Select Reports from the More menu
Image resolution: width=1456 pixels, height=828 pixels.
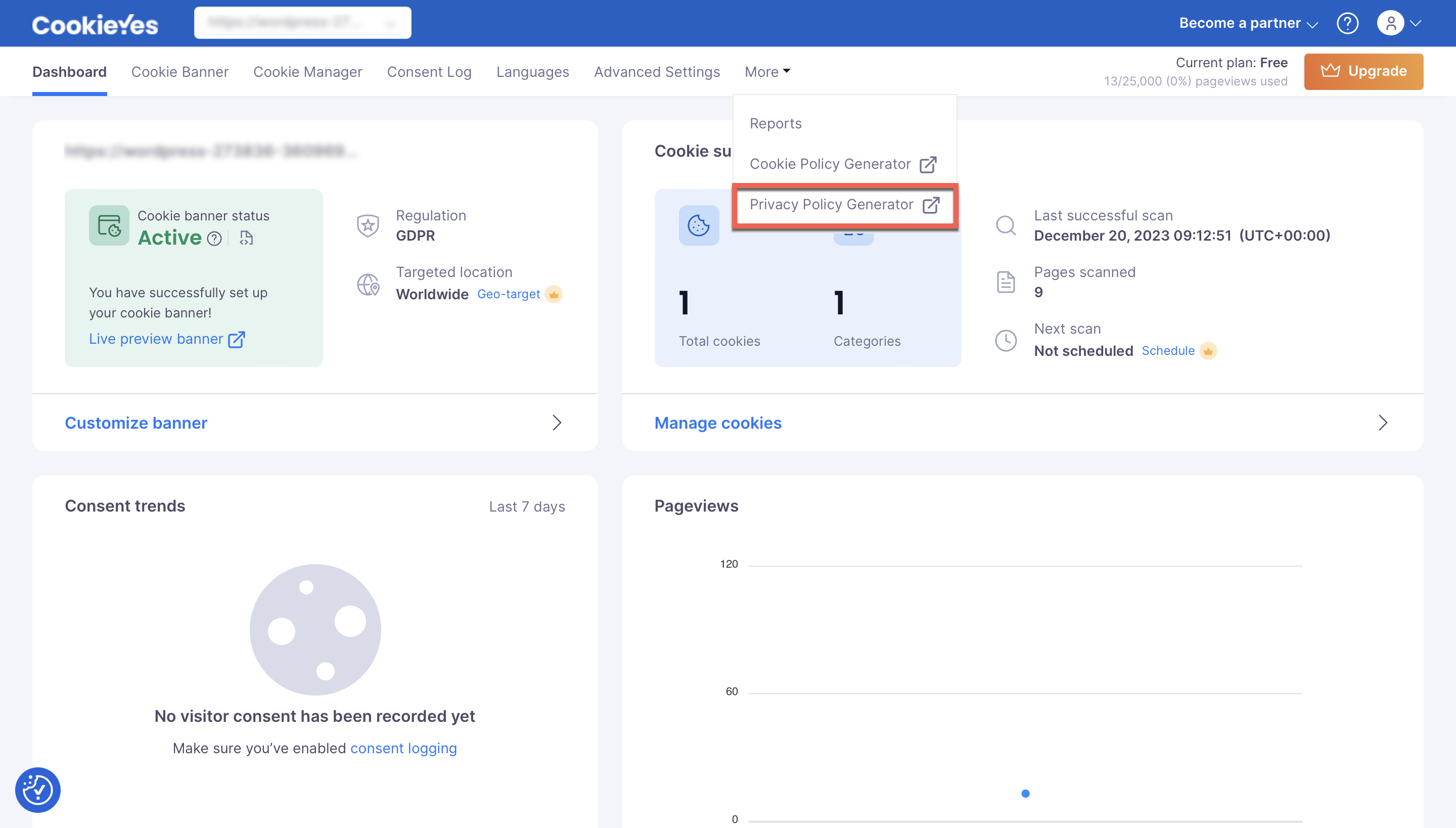(x=775, y=123)
